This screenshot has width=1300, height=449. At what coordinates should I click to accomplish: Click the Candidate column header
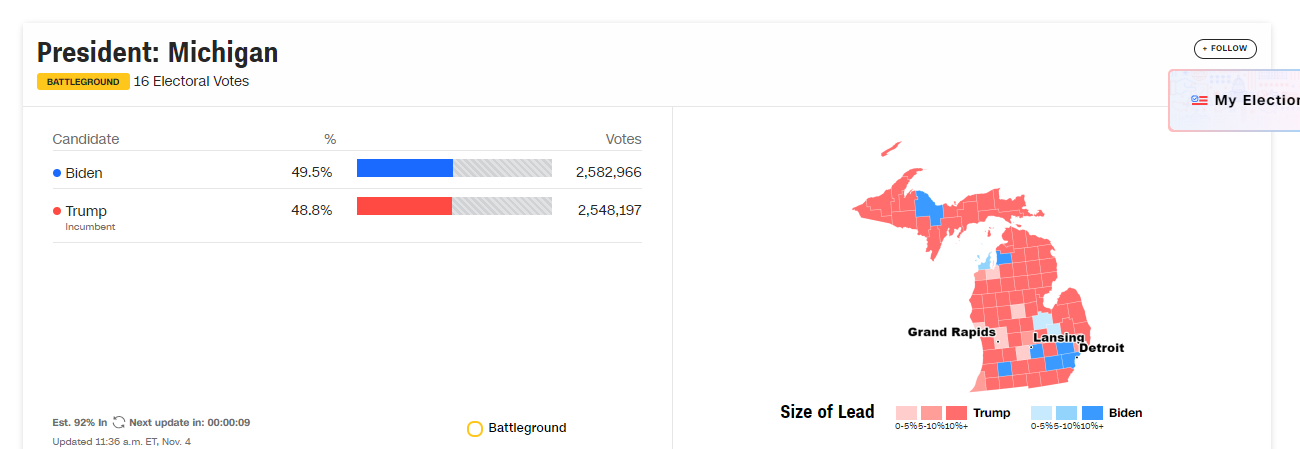(86, 139)
